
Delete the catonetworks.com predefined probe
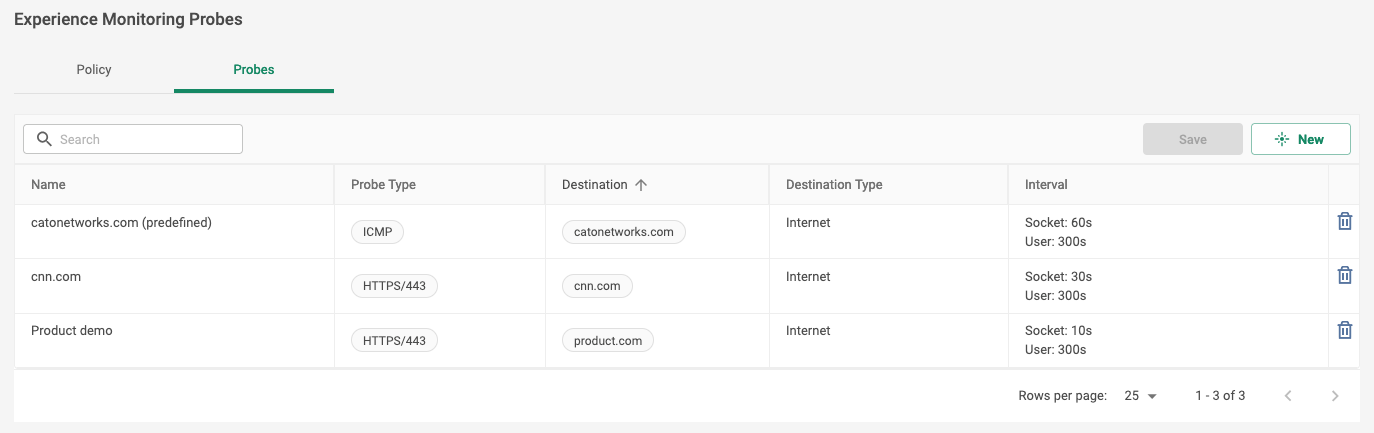coord(1345,222)
